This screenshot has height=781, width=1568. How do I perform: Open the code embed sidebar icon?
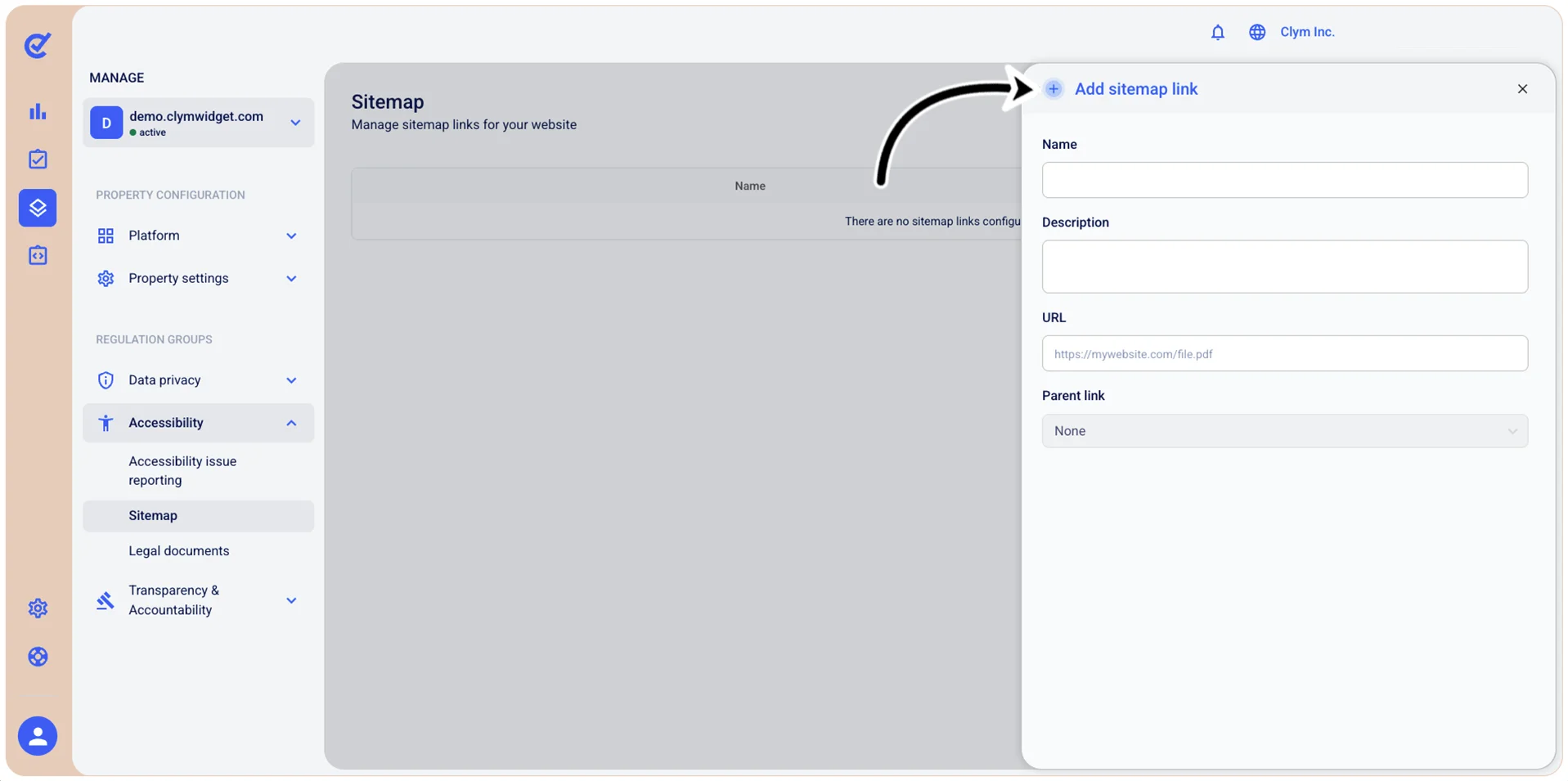[38, 256]
